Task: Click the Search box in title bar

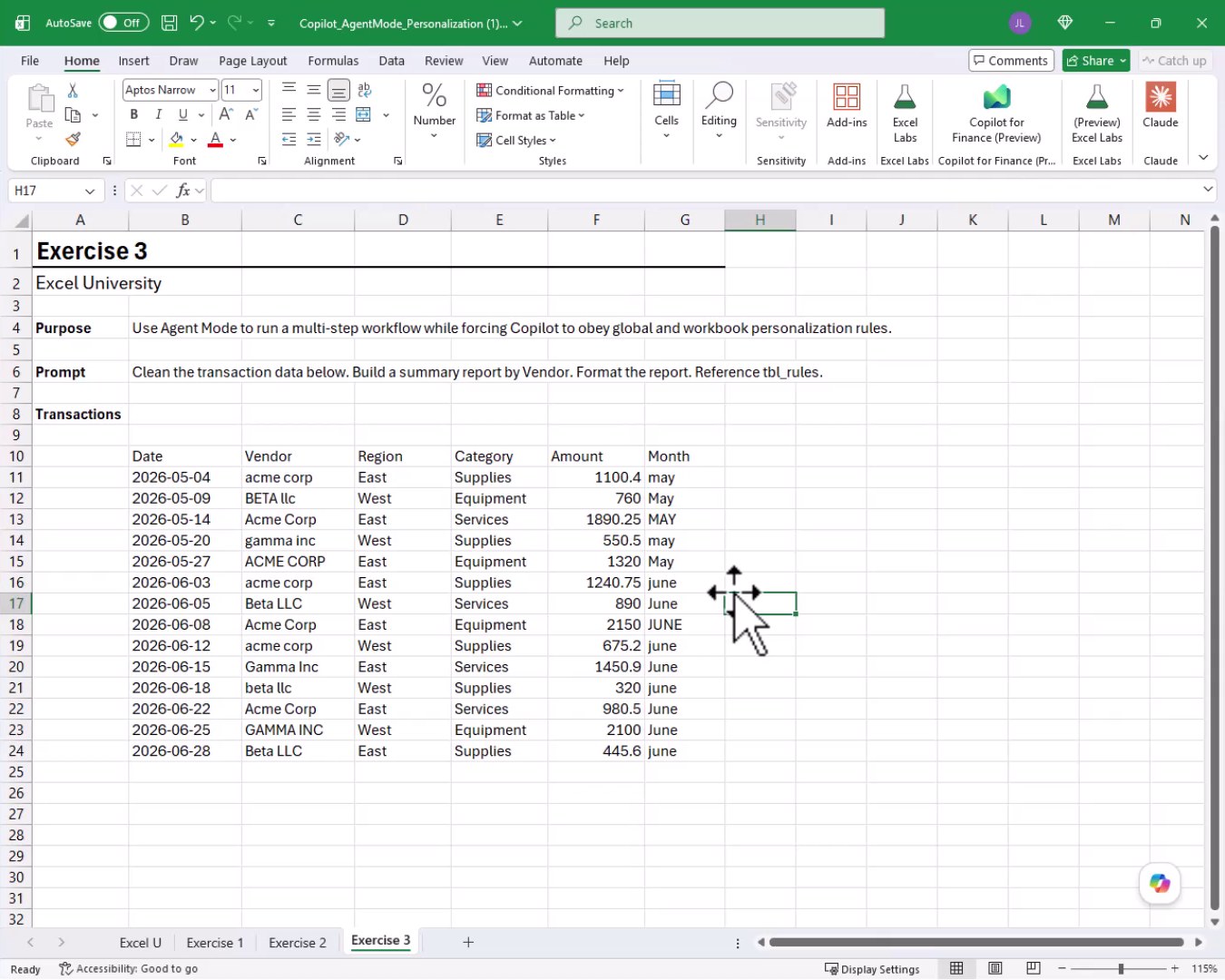Action: [720, 23]
